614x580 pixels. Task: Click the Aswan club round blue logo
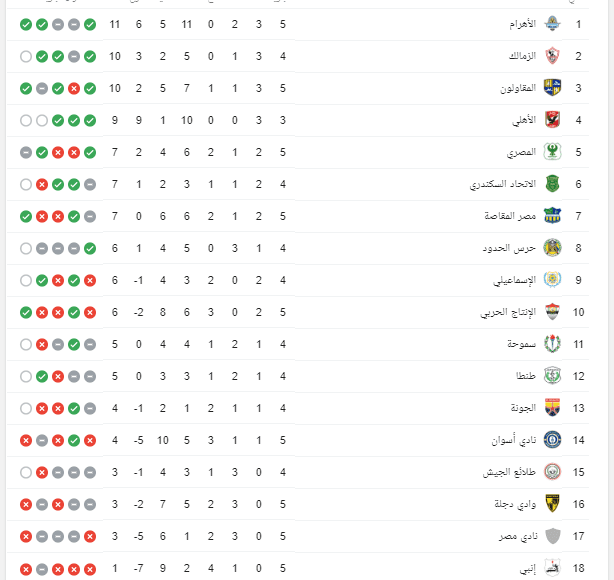[553, 440]
